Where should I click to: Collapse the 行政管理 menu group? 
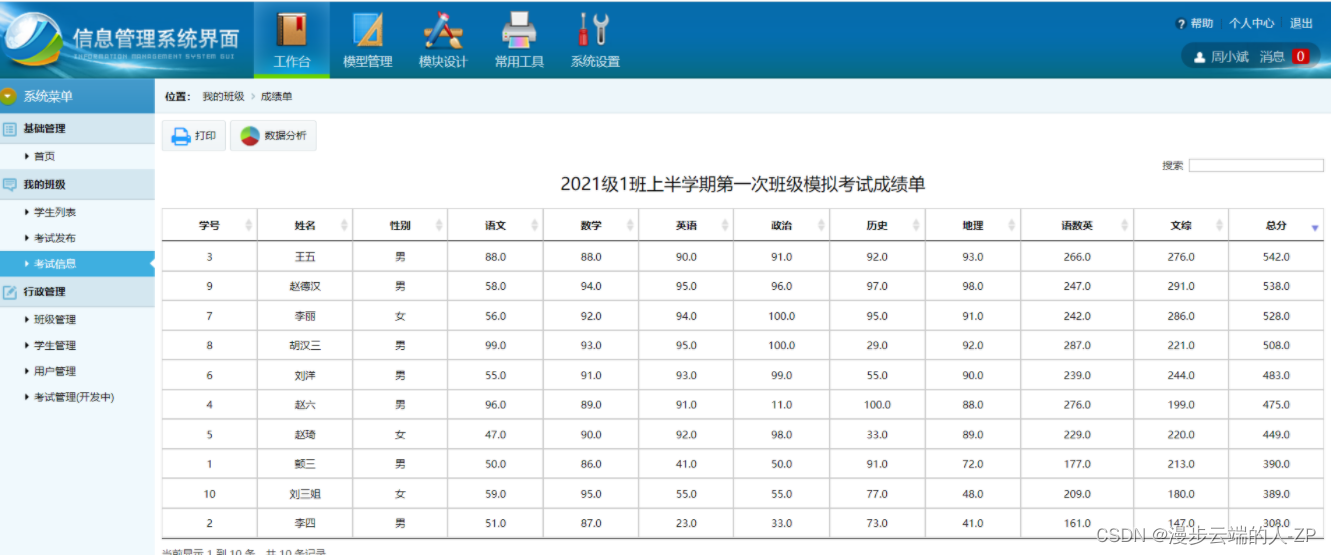click(x=77, y=292)
